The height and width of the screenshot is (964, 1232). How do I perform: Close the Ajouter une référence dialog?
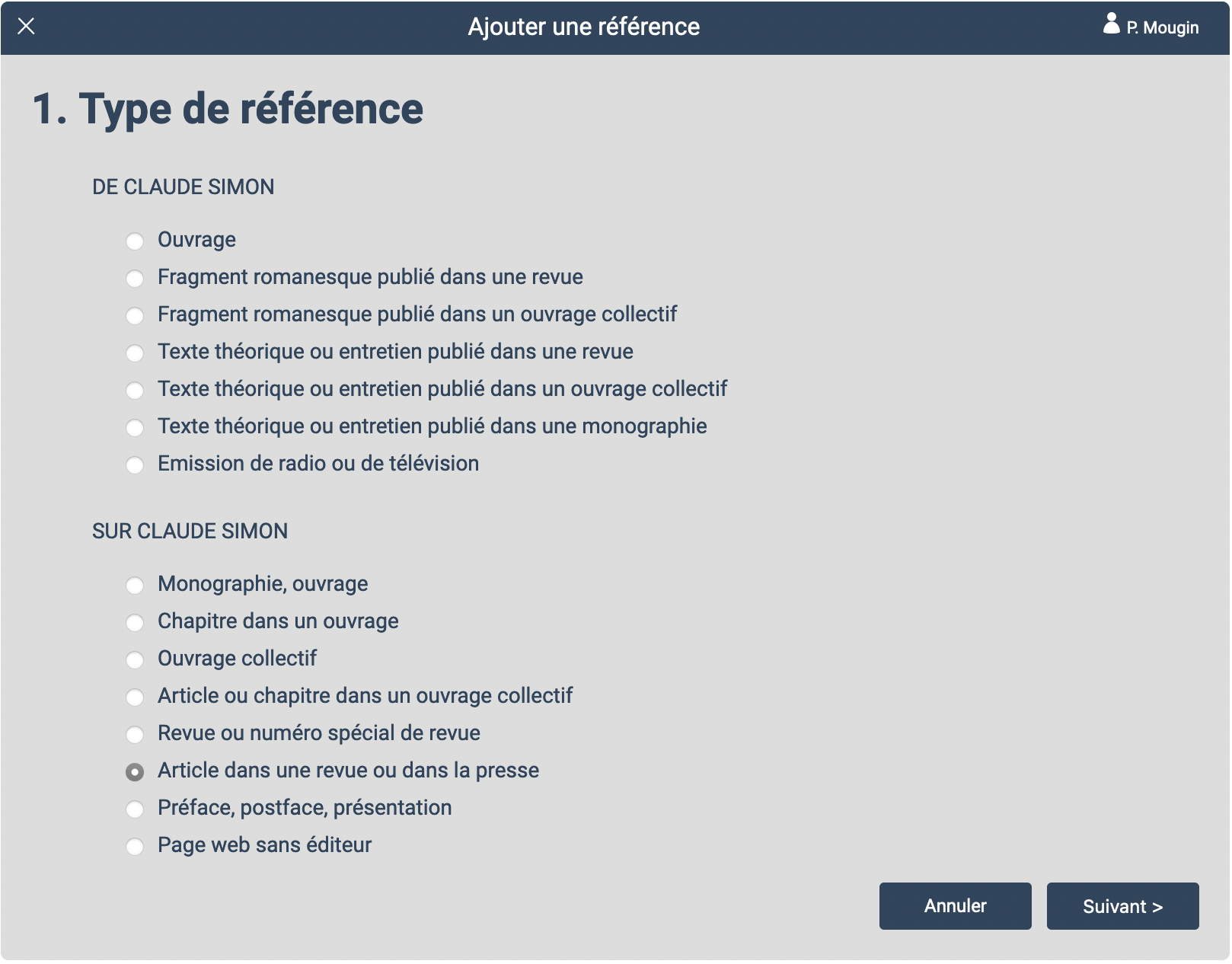pos(26,27)
